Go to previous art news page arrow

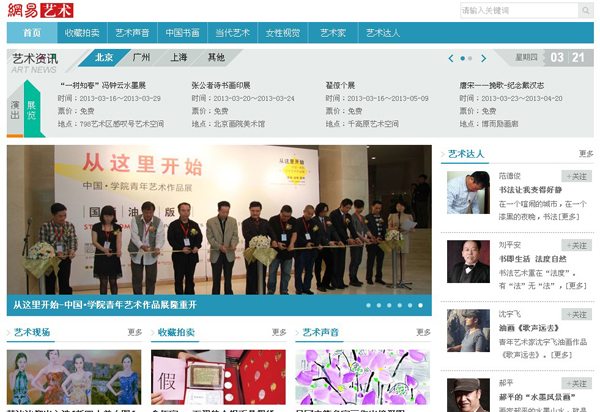click(451, 59)
